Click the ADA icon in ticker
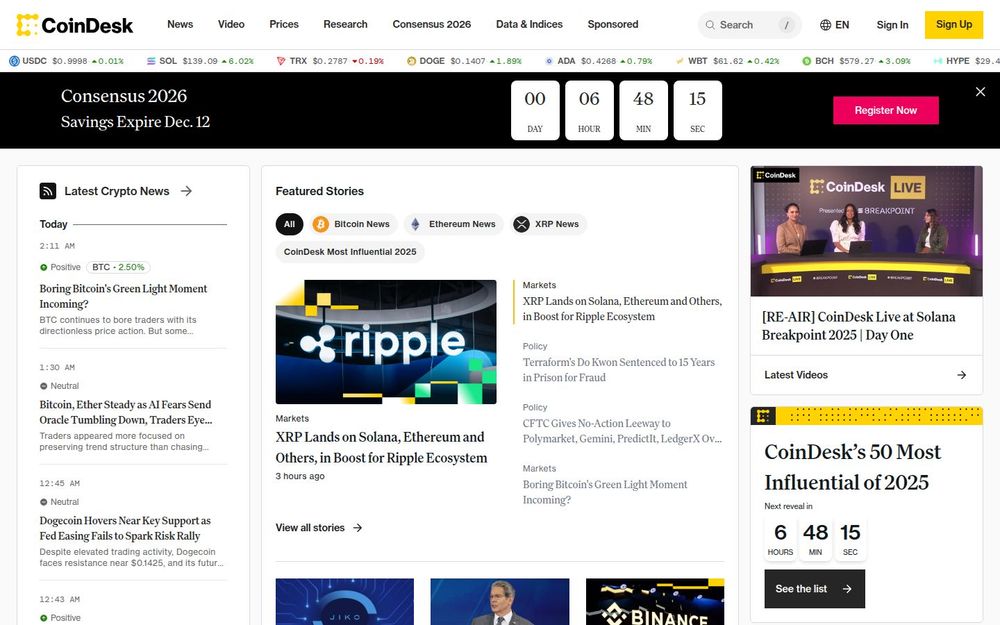 [x=549, y=61]
